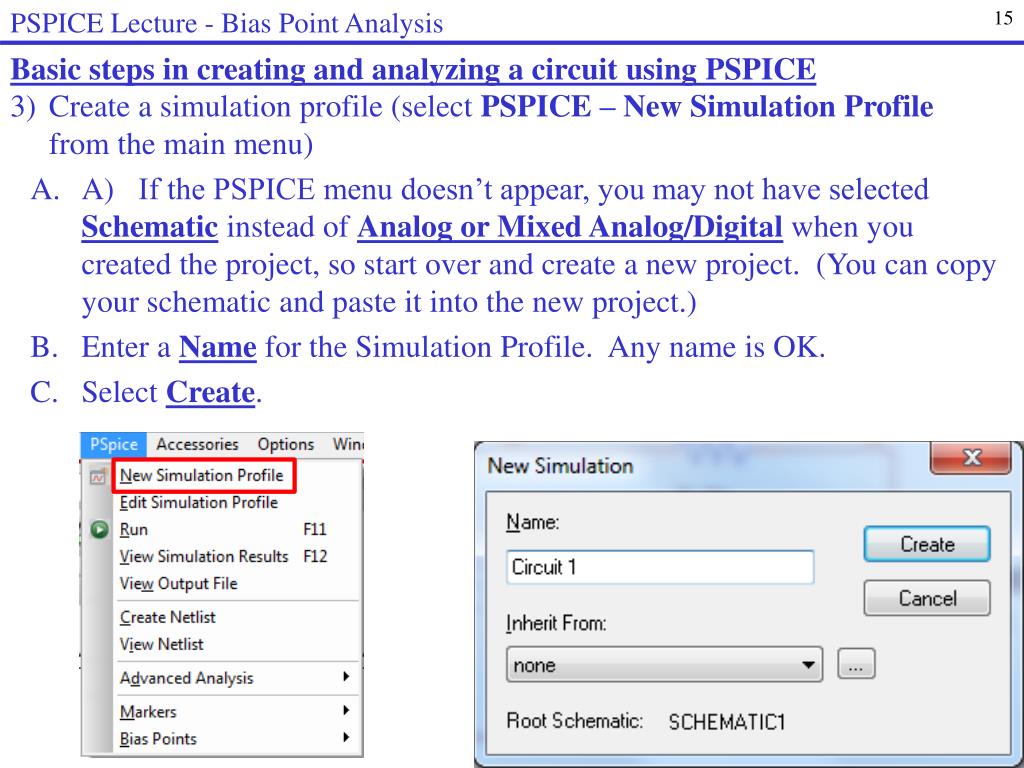The width and height of the screenshot is (1024, 768).
Task: Open the Accessories menu
Action: 197,445
